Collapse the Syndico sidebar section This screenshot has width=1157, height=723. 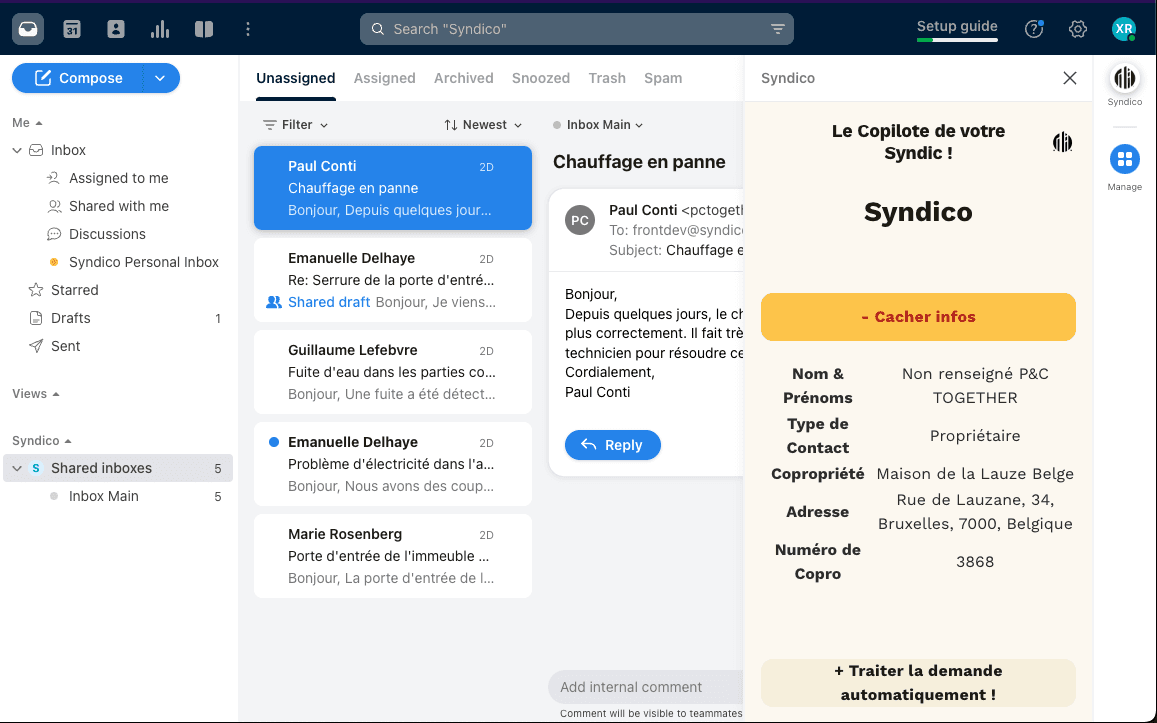click(68, 441)
